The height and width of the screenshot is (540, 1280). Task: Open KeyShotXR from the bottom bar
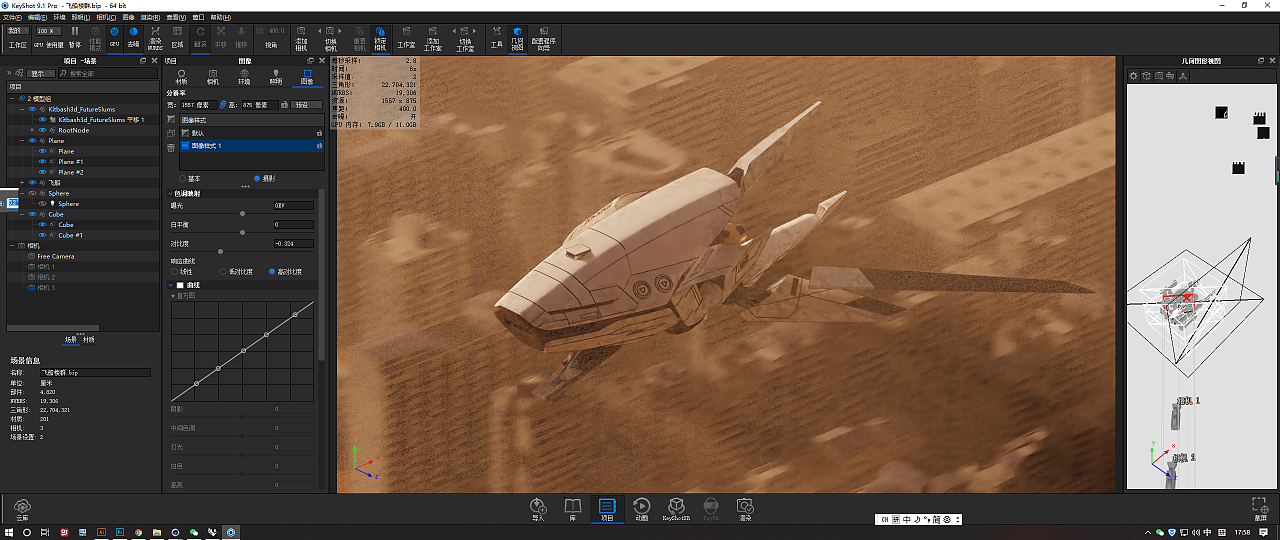click(x=676, y=510)
